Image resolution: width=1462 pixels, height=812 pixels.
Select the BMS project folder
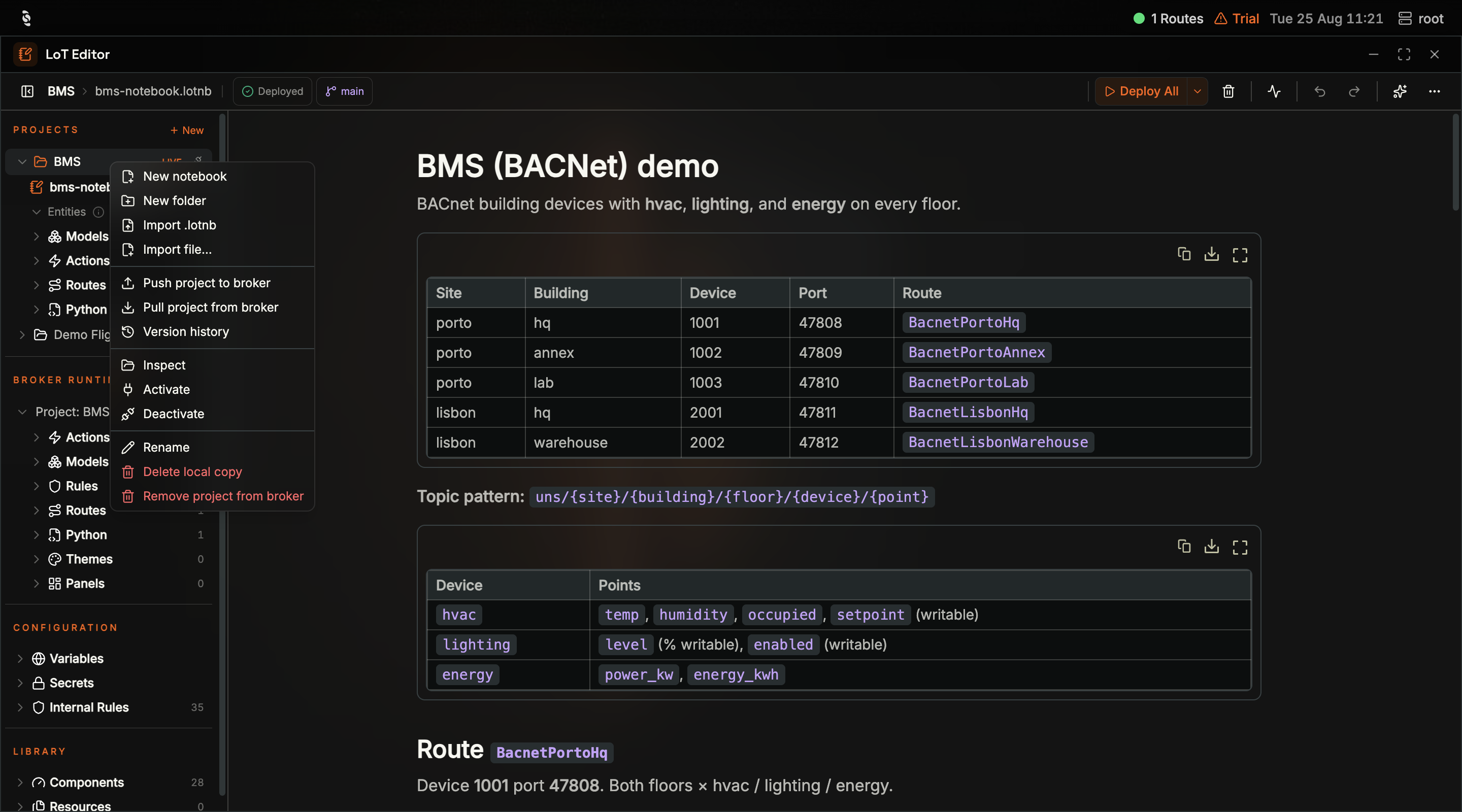(109, 162)
